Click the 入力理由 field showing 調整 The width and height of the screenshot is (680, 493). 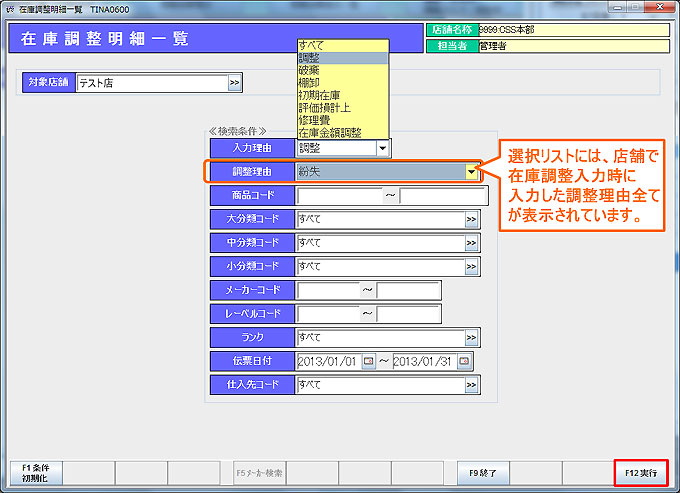click(337, 148)
